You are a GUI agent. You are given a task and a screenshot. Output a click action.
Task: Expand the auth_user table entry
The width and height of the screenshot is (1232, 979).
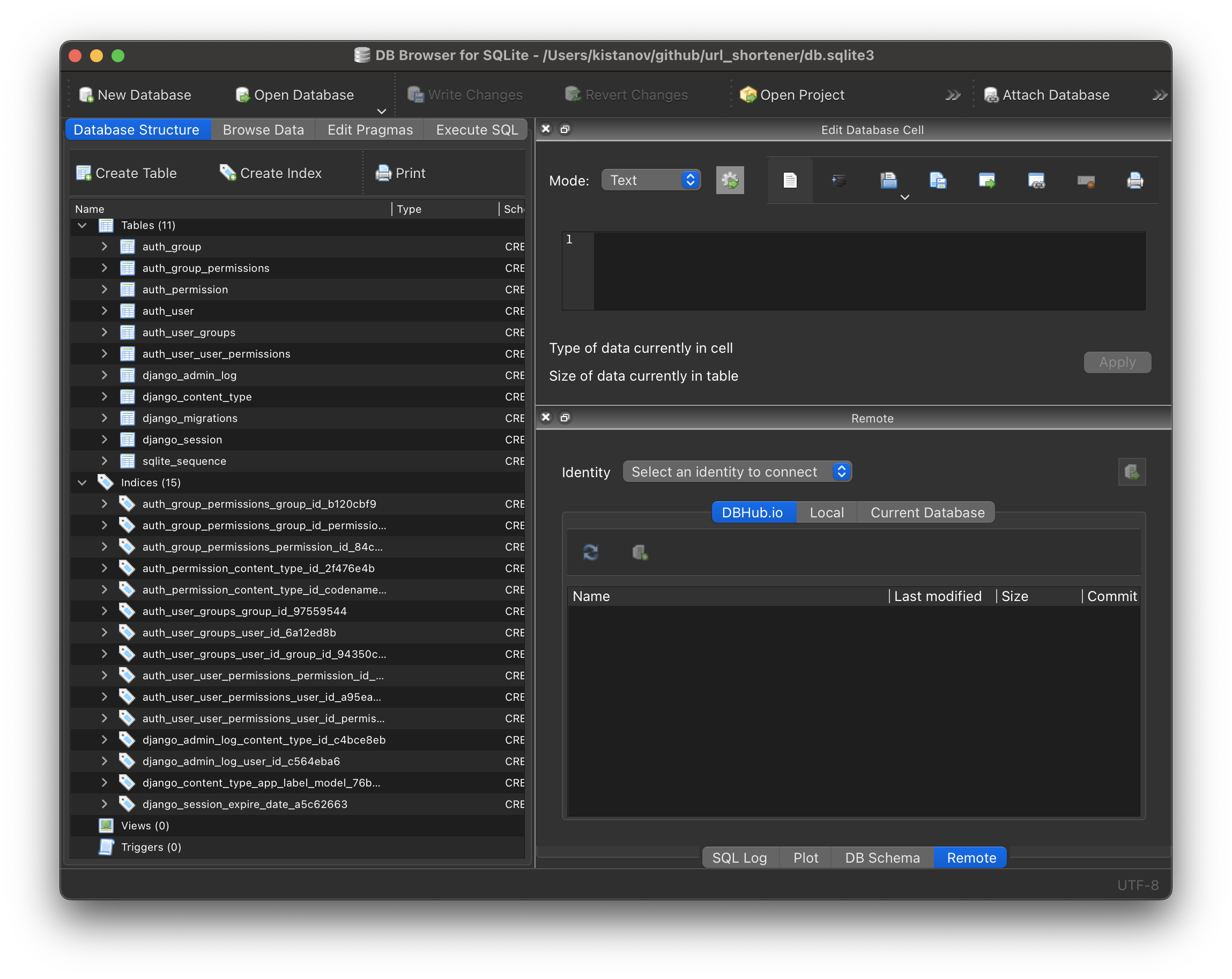pyautogui.click(x=105, y=311)
